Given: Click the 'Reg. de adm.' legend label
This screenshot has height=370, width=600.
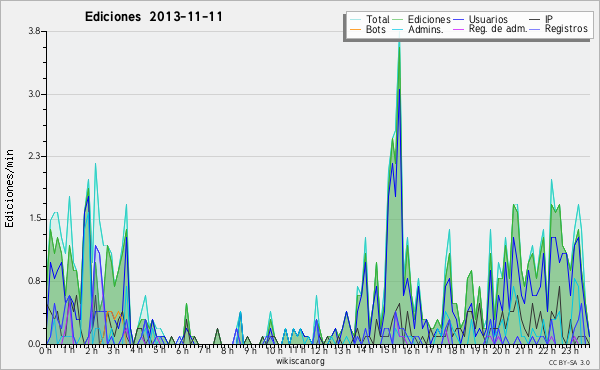Looking at the screenshot, I should 498,29.
